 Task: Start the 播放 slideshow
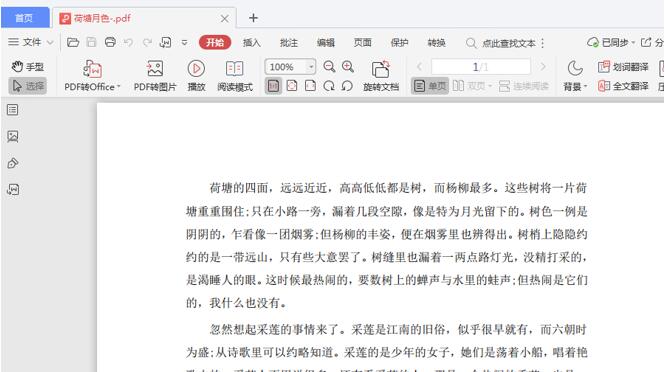point(196,76)
